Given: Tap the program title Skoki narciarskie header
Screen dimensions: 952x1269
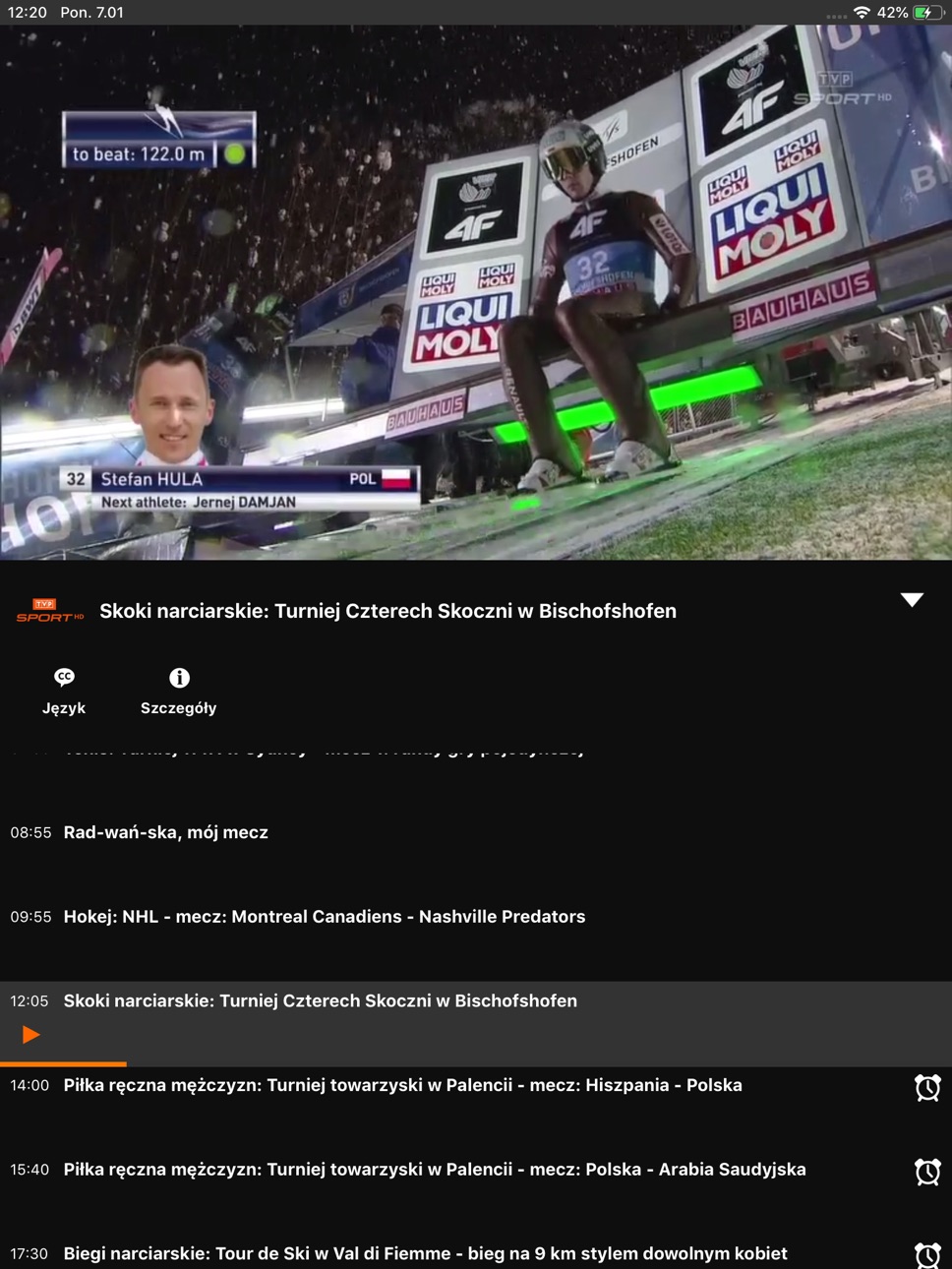Looking at the screenshot, I should click(387, 611).
